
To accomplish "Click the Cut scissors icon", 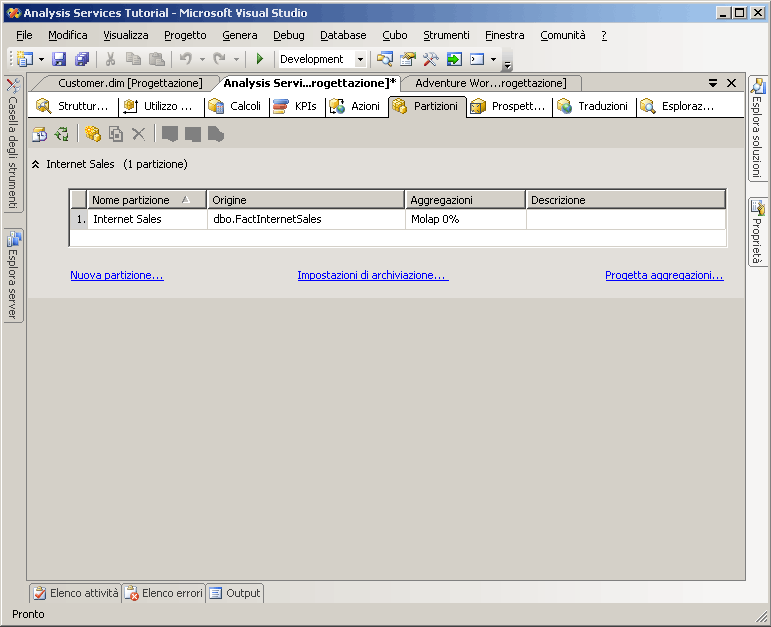I will (110, 59).
